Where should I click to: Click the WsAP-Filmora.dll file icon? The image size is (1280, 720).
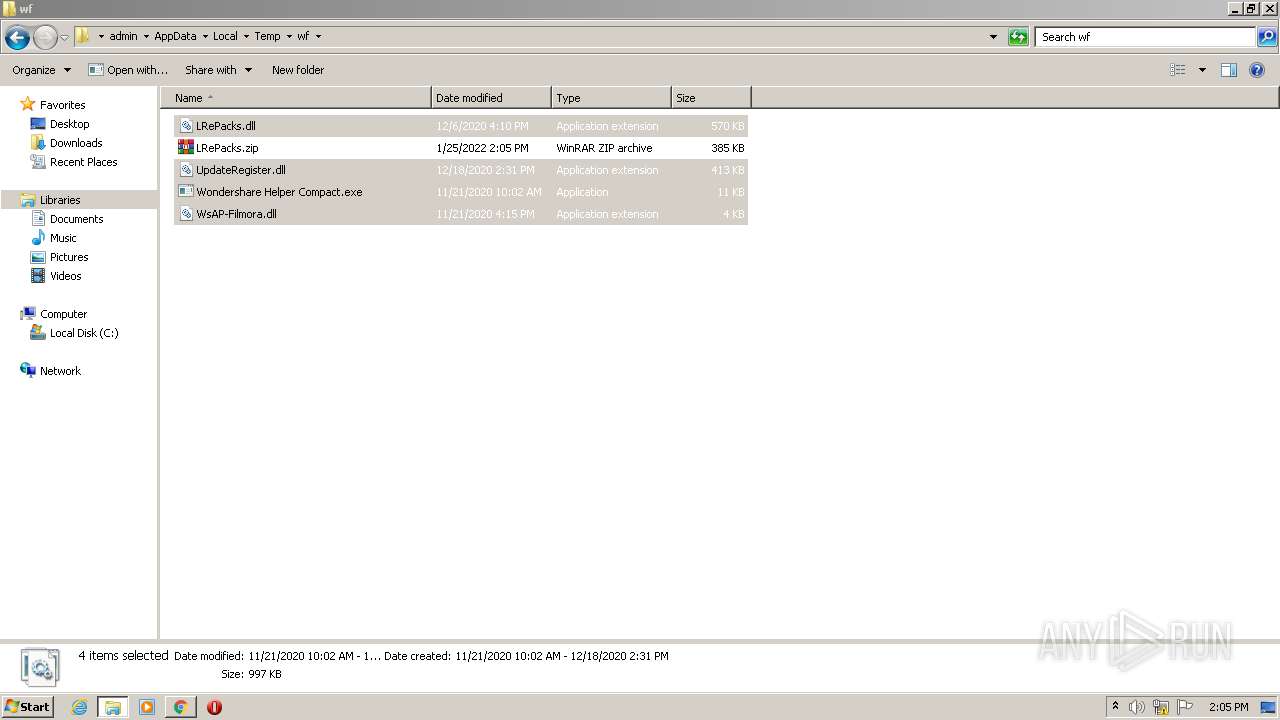[186, 214]
